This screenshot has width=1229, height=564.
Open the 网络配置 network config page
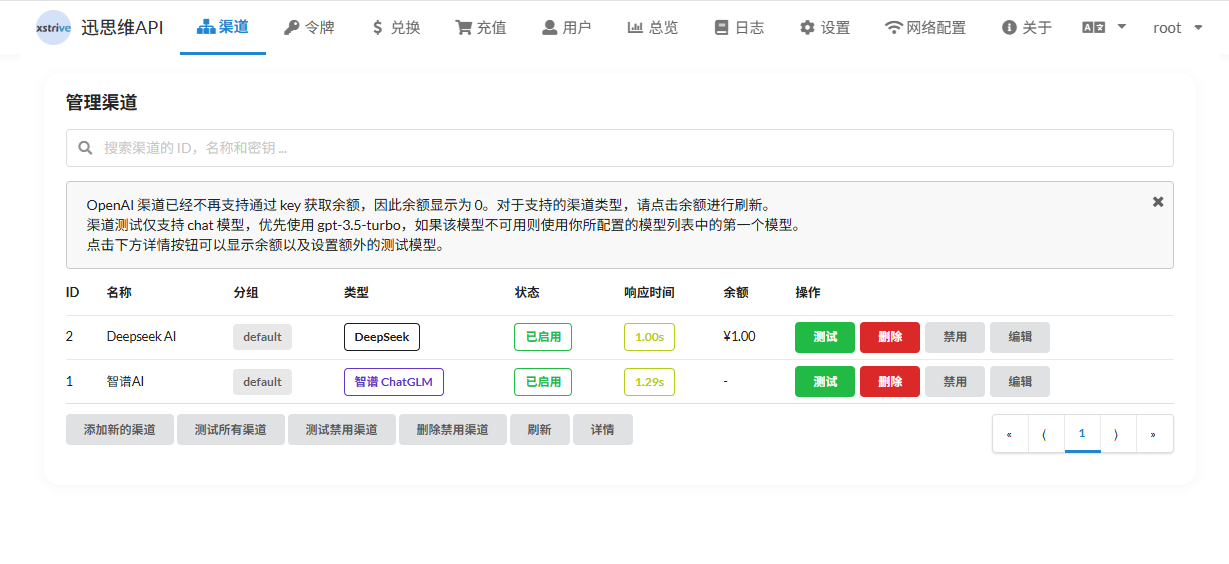point(926,27)
